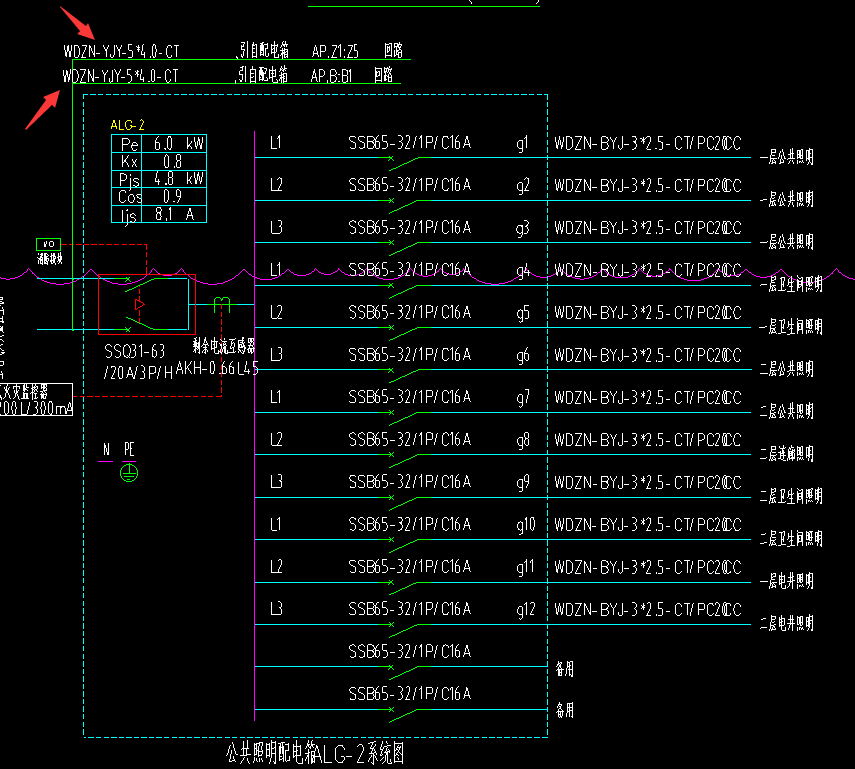Click the 一层电井照明 load description
The image size is (855, 769).
point(787,581)
